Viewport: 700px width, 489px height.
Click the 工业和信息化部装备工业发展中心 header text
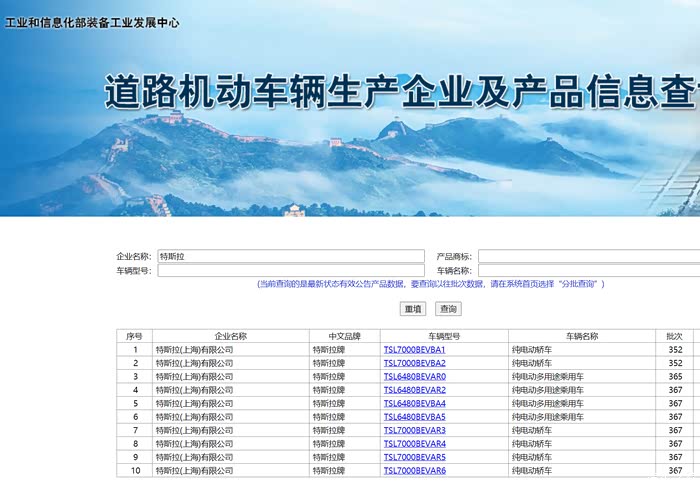click(92, 22)
